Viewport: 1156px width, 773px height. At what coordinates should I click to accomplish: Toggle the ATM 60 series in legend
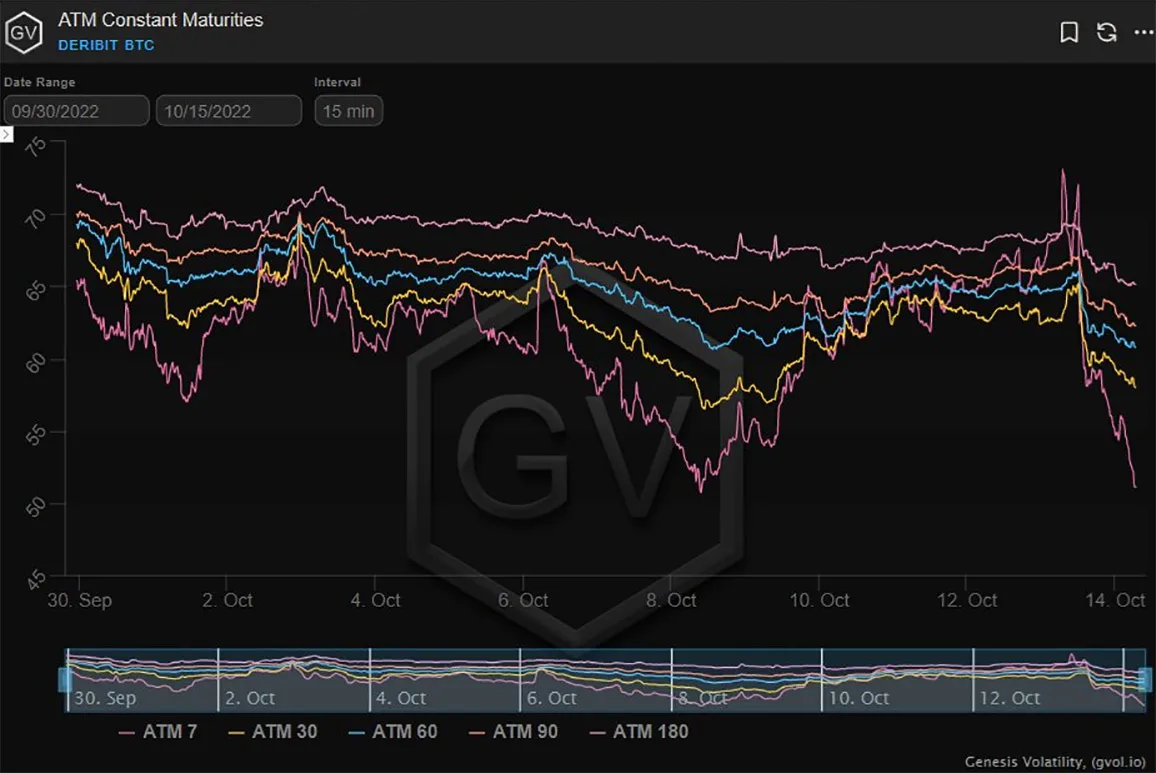[393, 732]
